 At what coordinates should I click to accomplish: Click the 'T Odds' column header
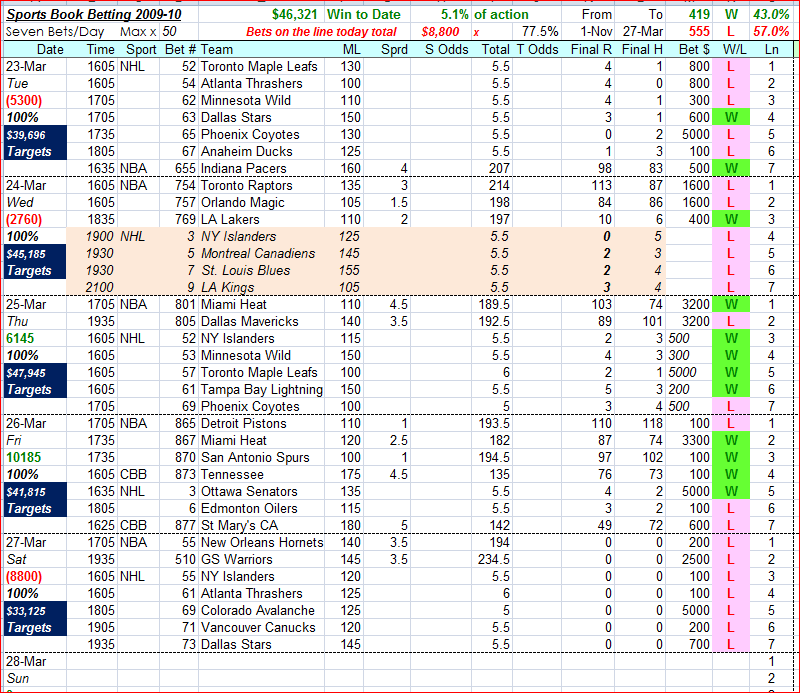click(537, 50)
